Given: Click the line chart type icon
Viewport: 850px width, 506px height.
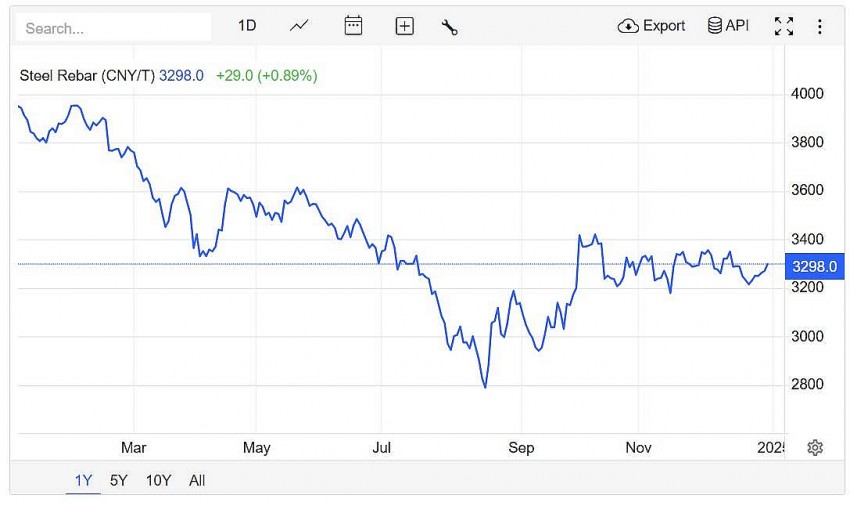Looking at the screenshot, I should [x=299, y=26].
